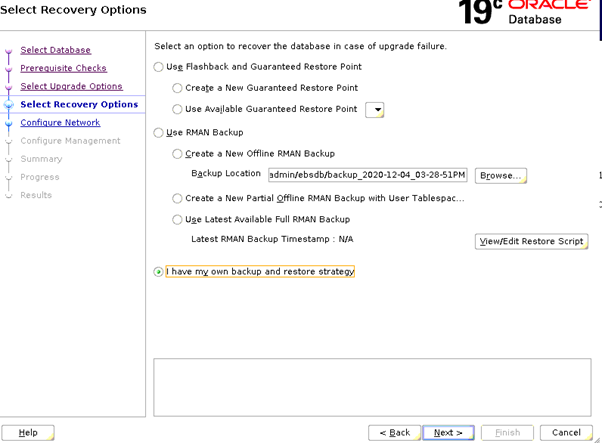Click the message text area at bottom
Screen dimensions: 602x443
(x=372, y=387)
